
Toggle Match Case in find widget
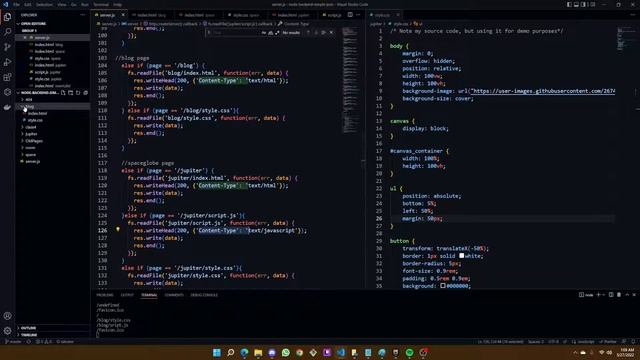264,32
